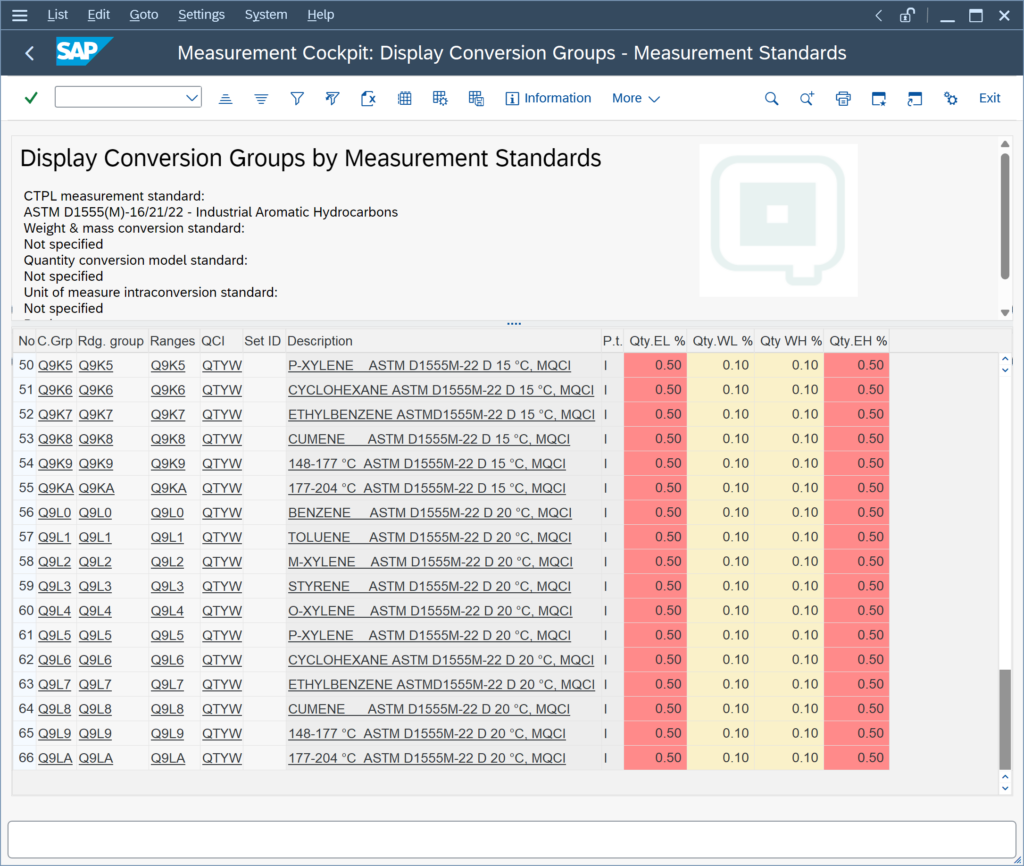Click the Qty.EL % column header
Image resolution: width=1024 pixels, height=866 pixels.
pyautogui.click(x=657, y=341)
